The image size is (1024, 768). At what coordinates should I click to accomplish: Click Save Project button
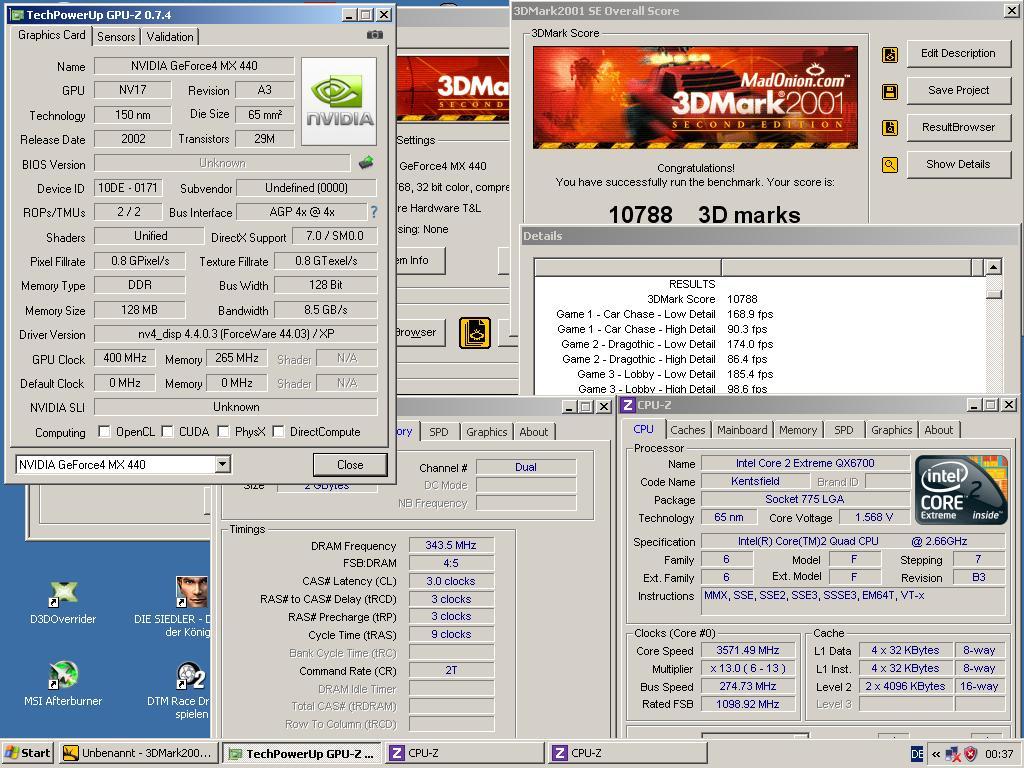coord(958,90)
